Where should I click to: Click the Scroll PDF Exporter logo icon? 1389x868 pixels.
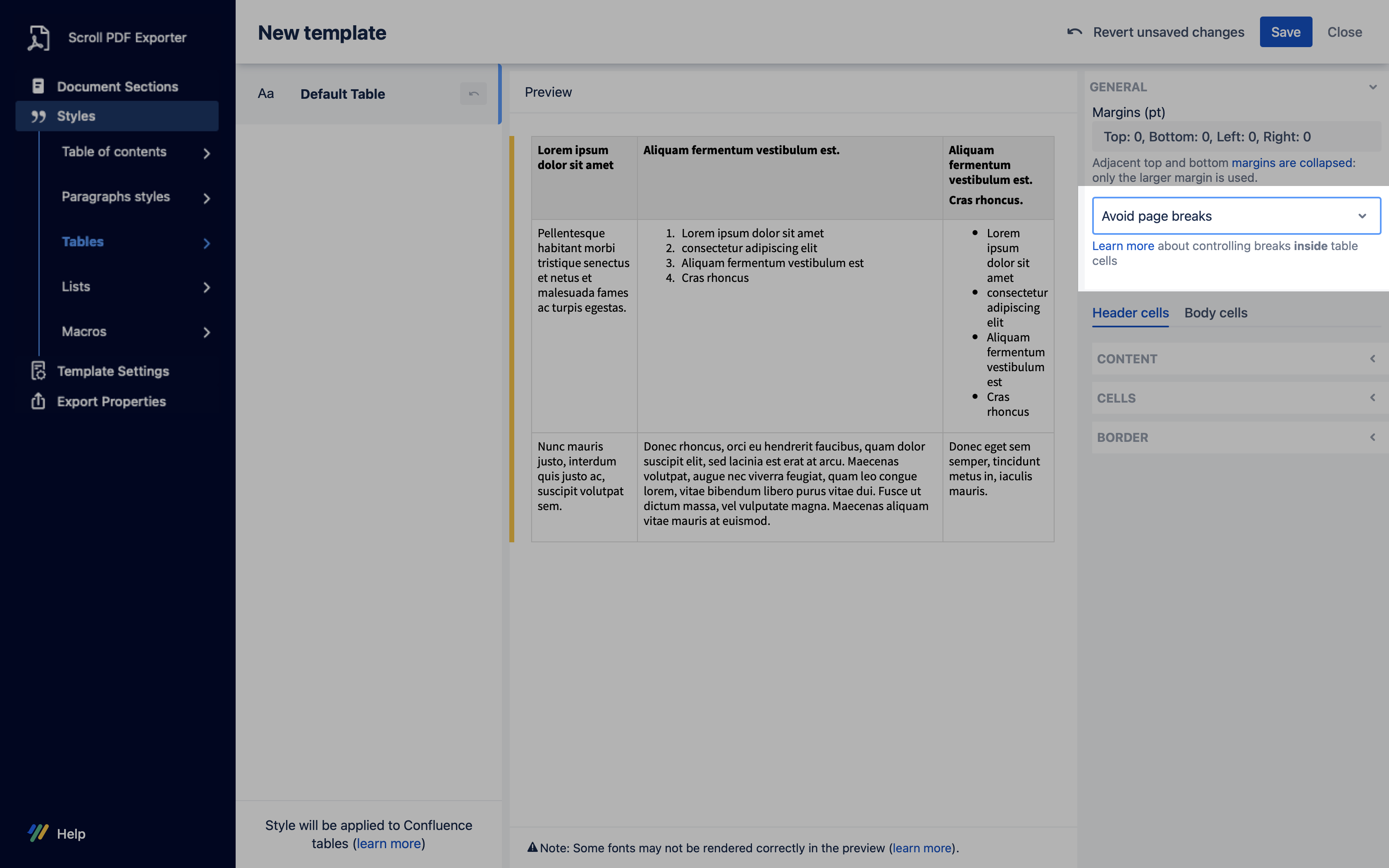38,38
